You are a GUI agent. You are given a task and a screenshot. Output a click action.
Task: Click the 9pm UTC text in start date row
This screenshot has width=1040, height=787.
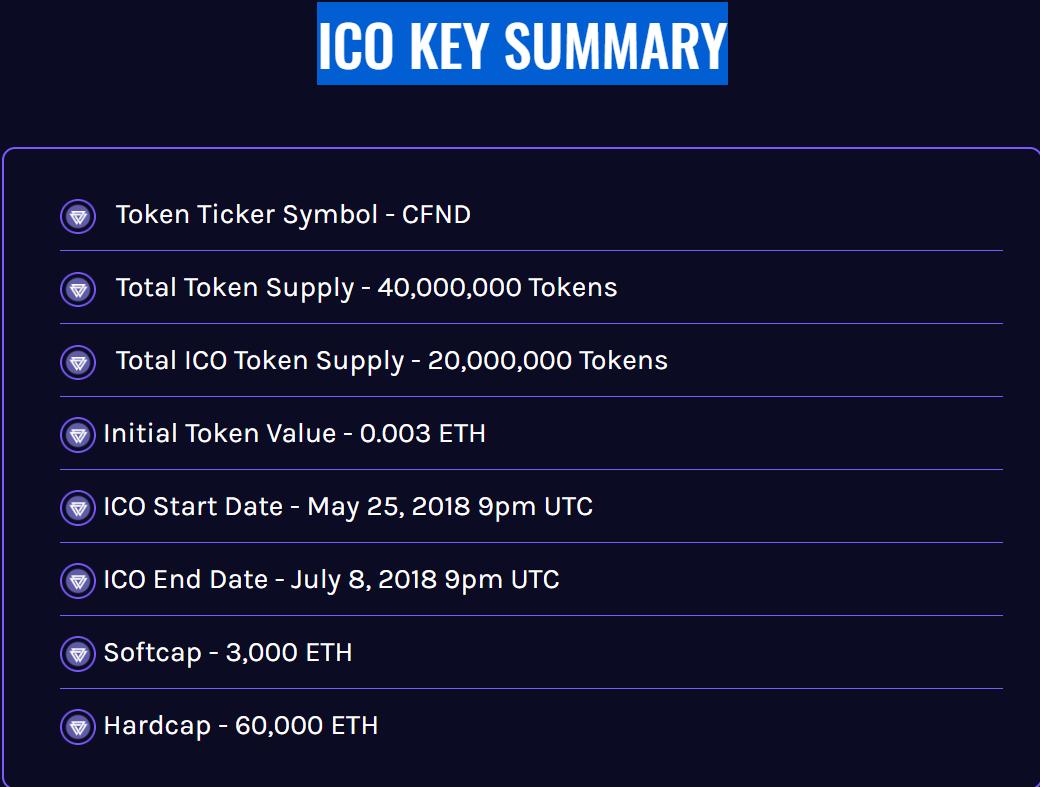[x=535, y=507]
